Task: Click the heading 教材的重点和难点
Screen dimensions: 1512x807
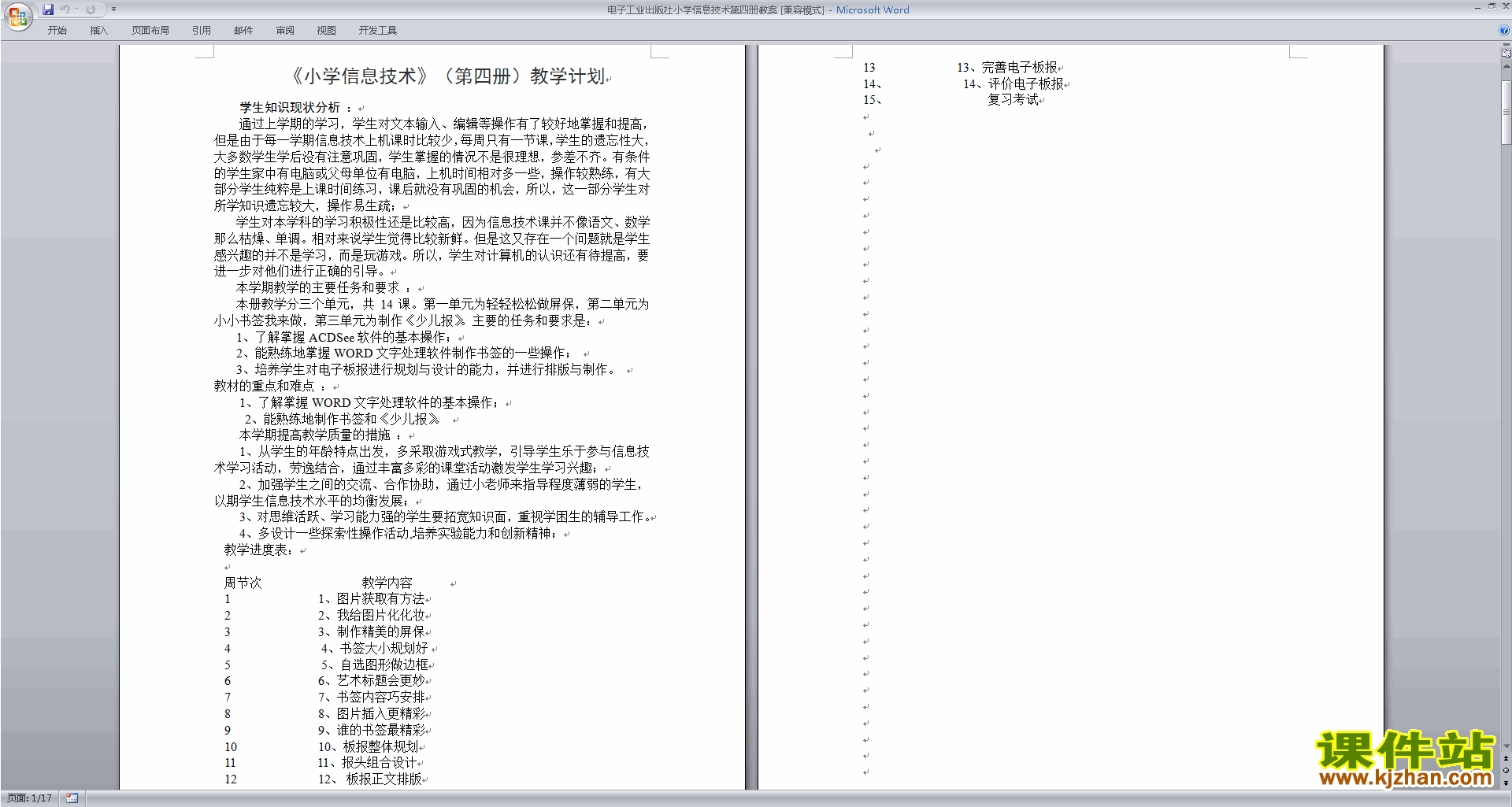Action: 265,387
